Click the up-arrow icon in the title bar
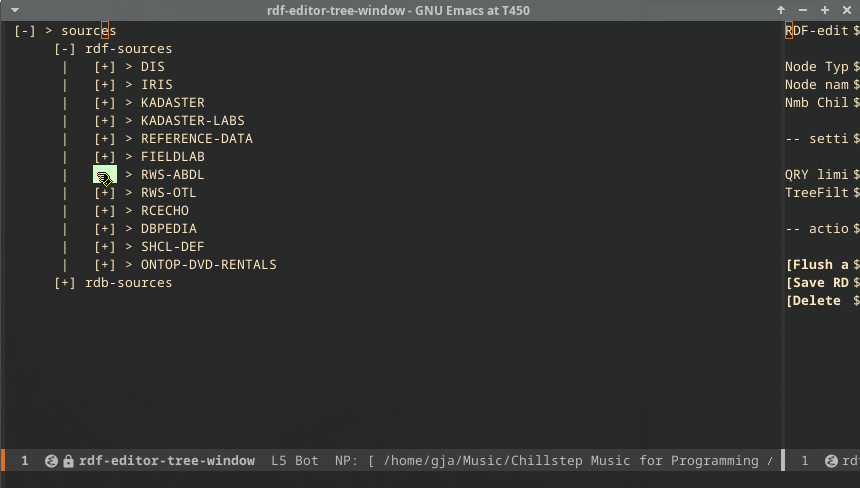Viewport: 860px width, 488px height. pos(781,10)
